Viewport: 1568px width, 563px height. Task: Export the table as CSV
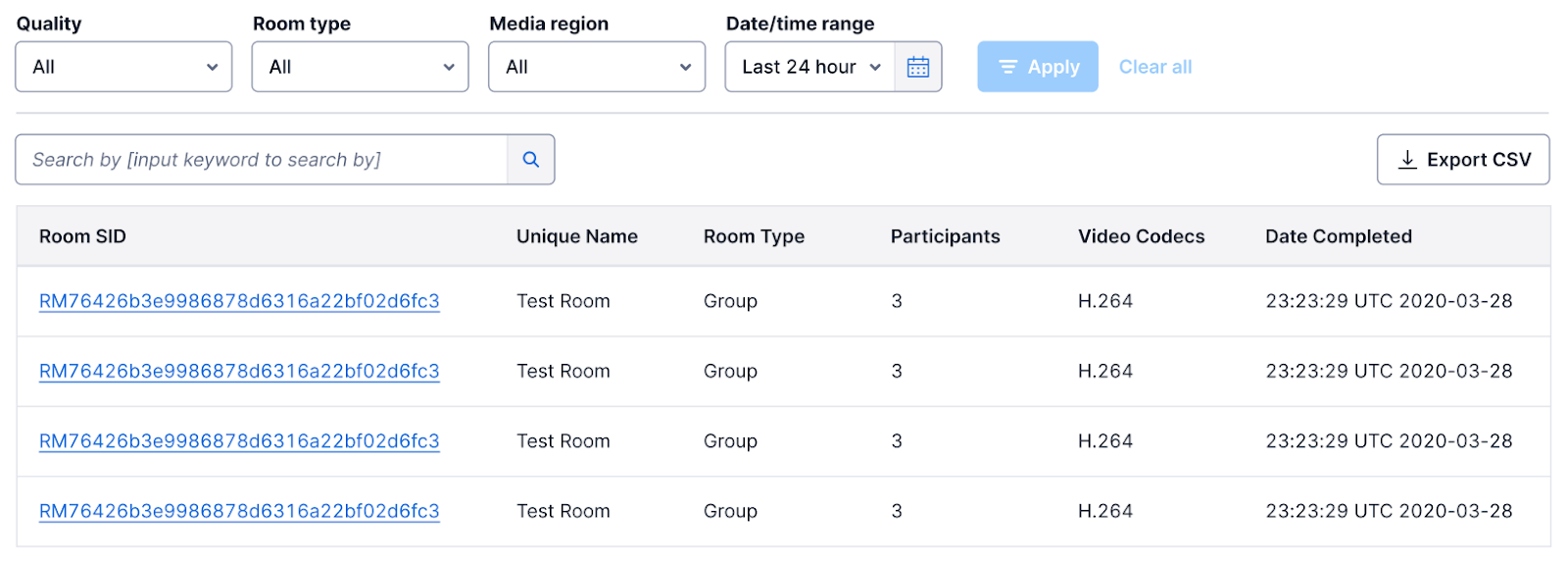(1463, 160)
